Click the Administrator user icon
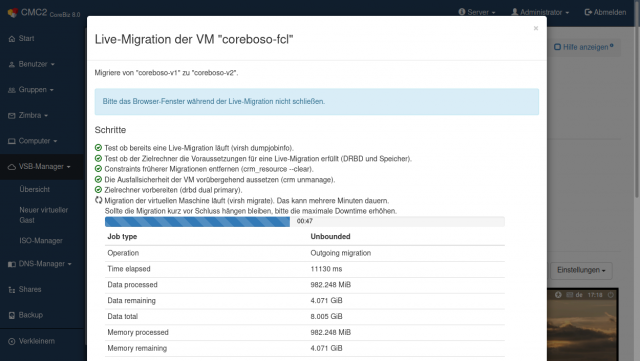This screenshot has height=361, width=640. (x=515, y=12)
